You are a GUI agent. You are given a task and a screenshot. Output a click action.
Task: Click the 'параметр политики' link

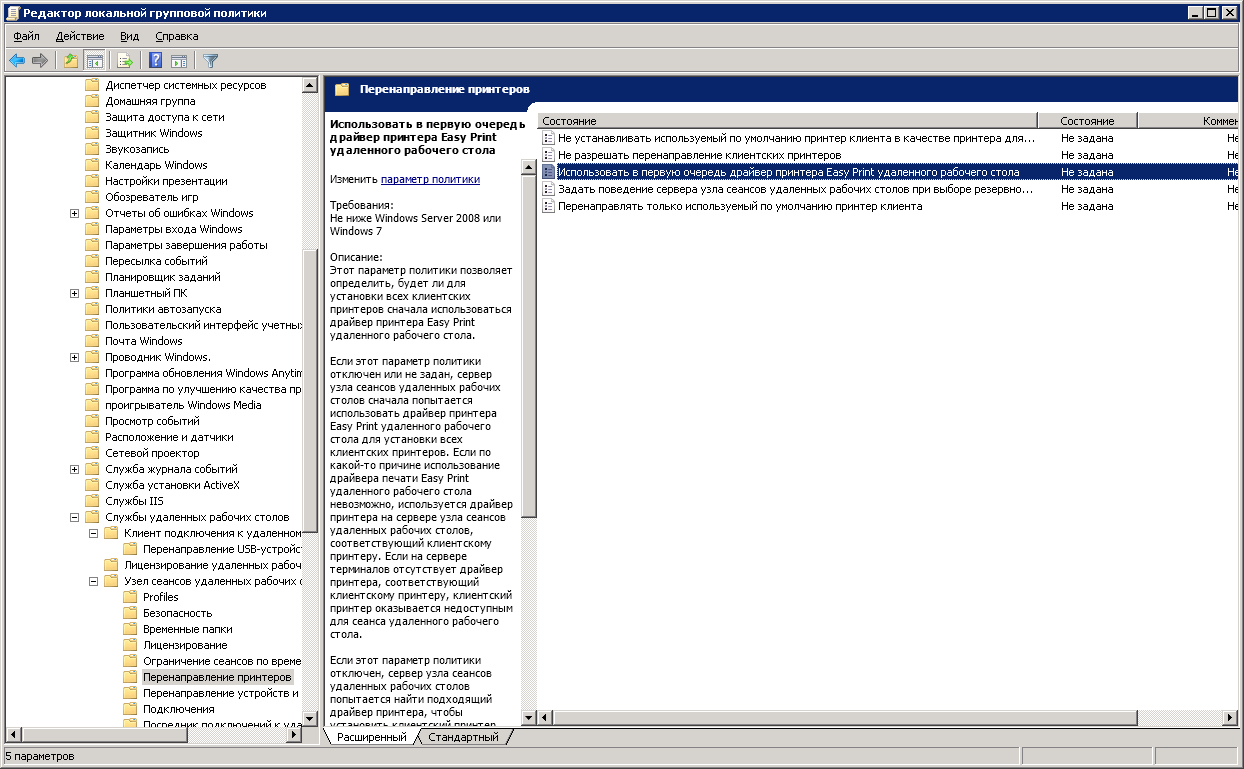[x=430, y=179]
